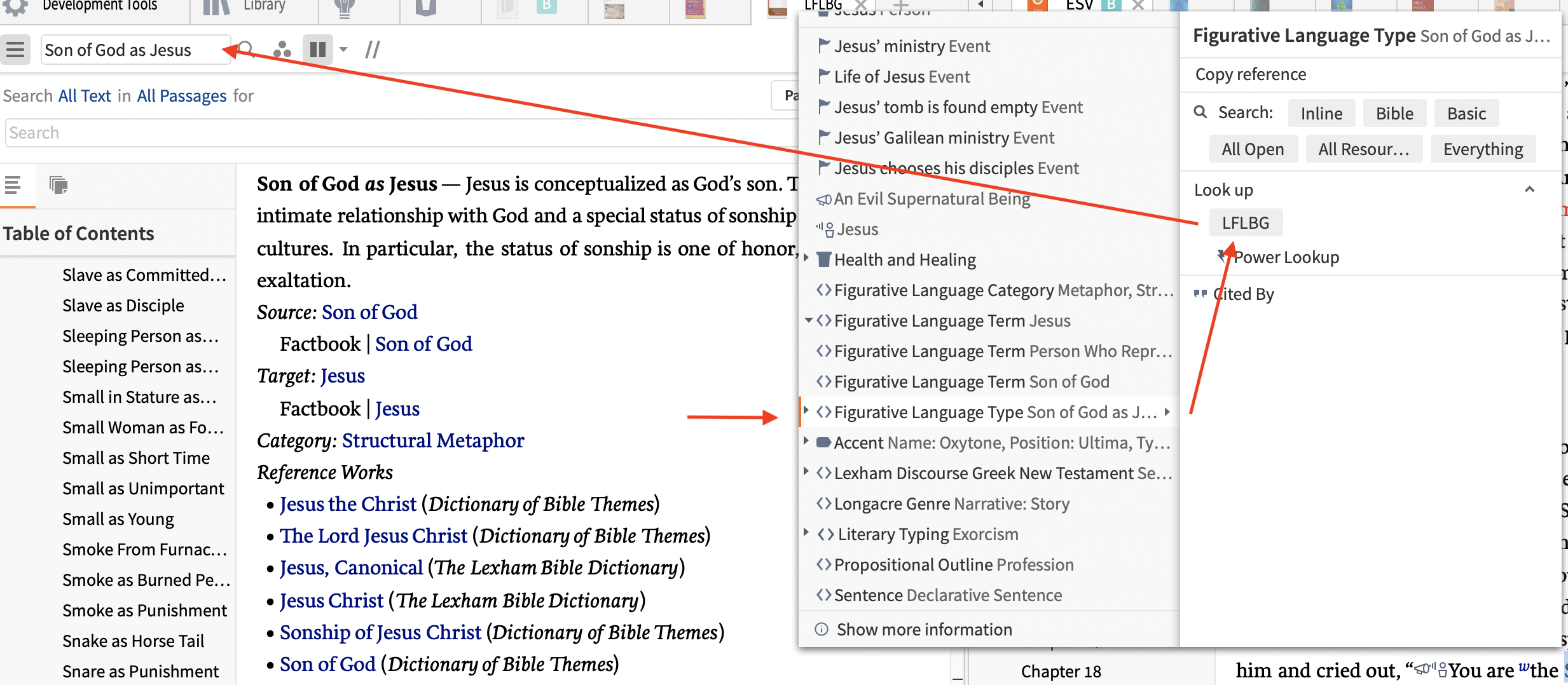This screenshot has height=685, width=1568.
Task: Open the Jesus the Christ reference link
Action: [x=348, y=504]
